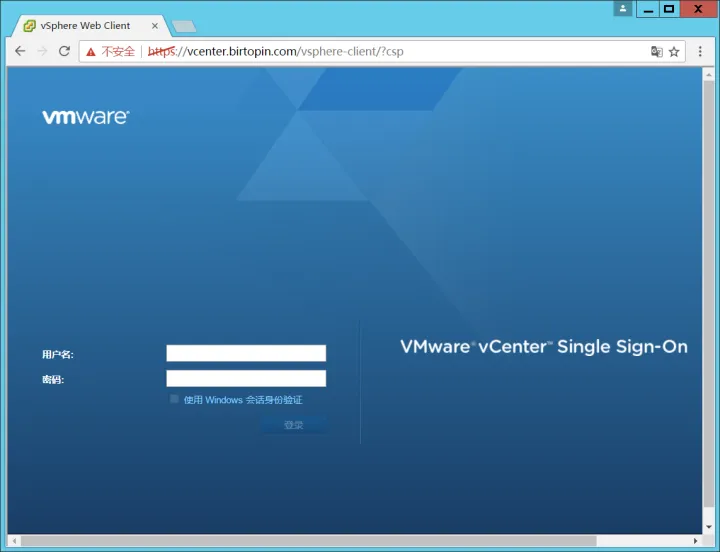Click the vertical scrollbar thumb
Screen dimensions: 720x552
tap(709, 293)
